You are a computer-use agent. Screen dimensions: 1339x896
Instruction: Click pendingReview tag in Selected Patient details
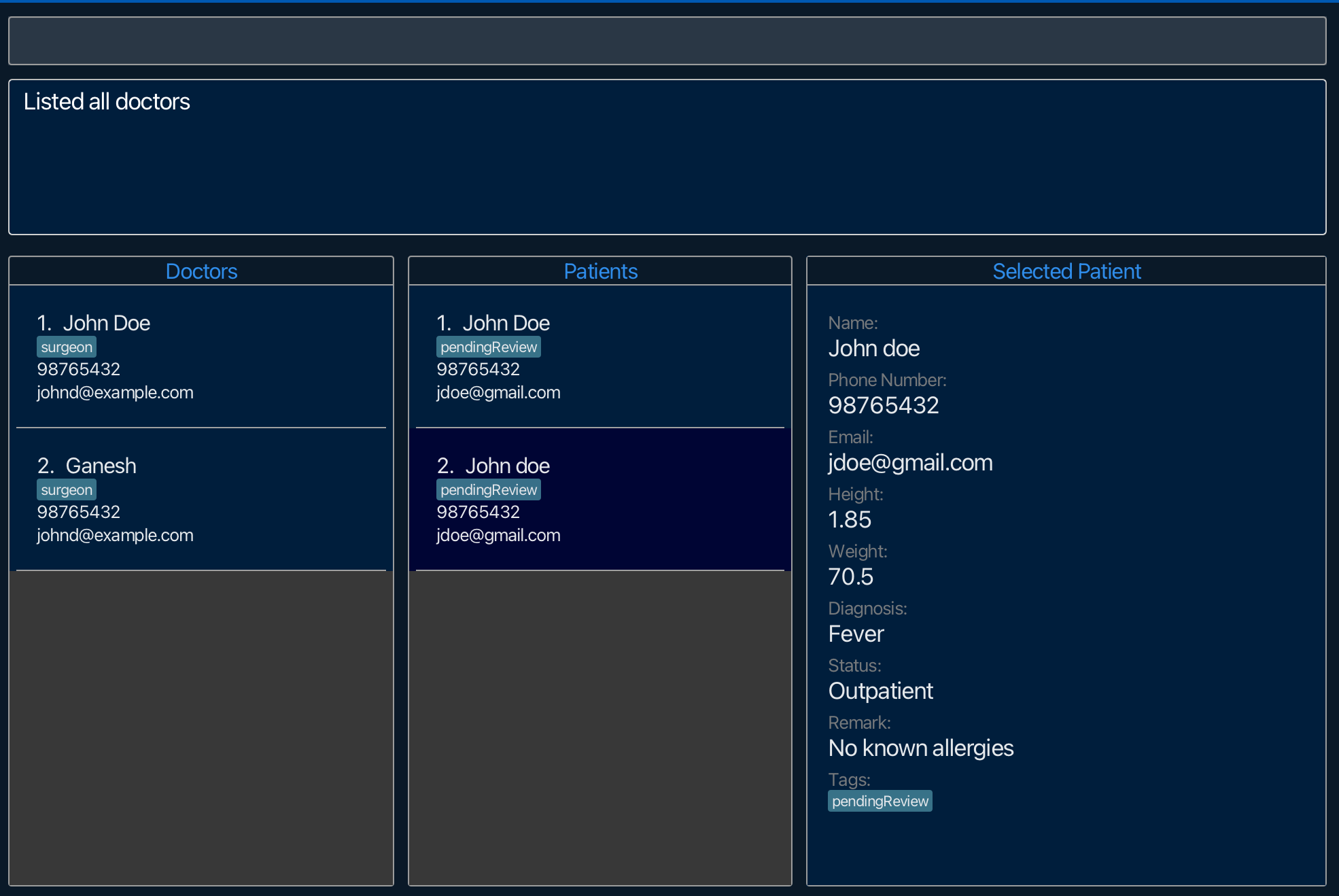(880, 802)
